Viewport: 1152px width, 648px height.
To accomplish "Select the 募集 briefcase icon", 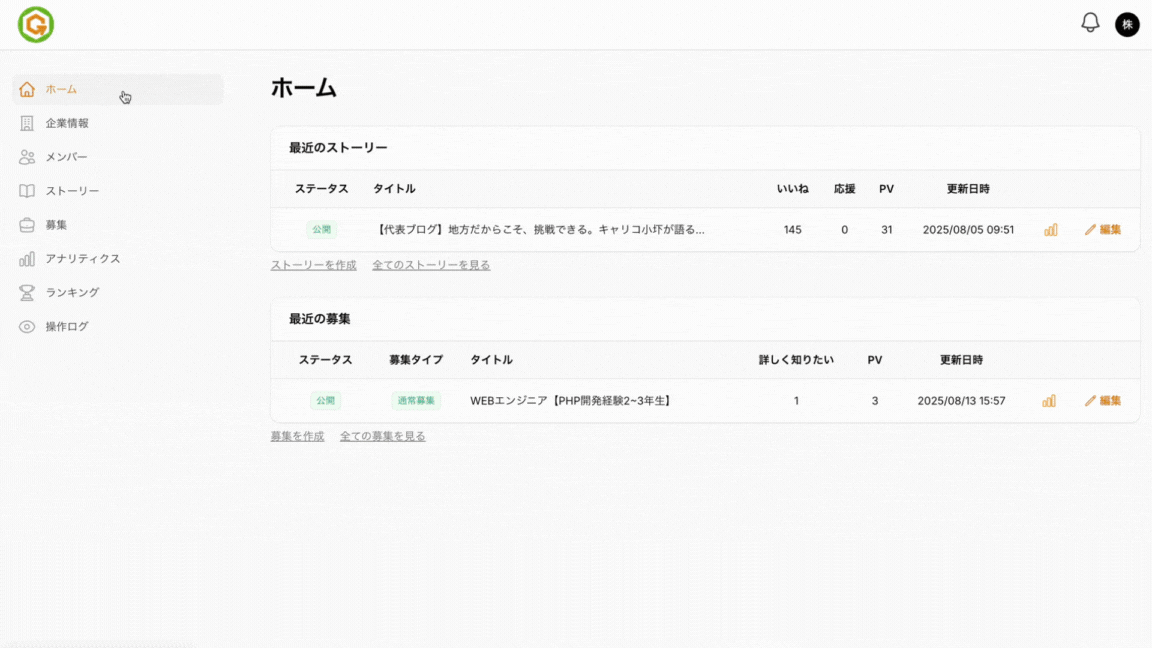I will [x=26, y=225].
